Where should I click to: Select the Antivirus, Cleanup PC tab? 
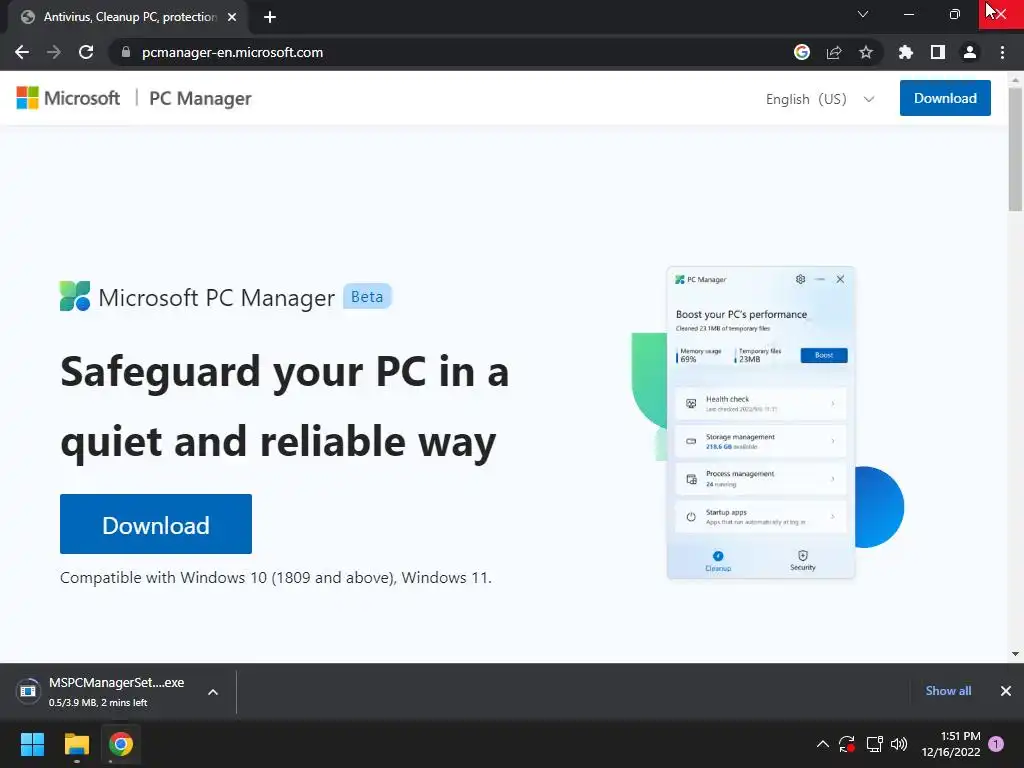click(x=128, y=17)
